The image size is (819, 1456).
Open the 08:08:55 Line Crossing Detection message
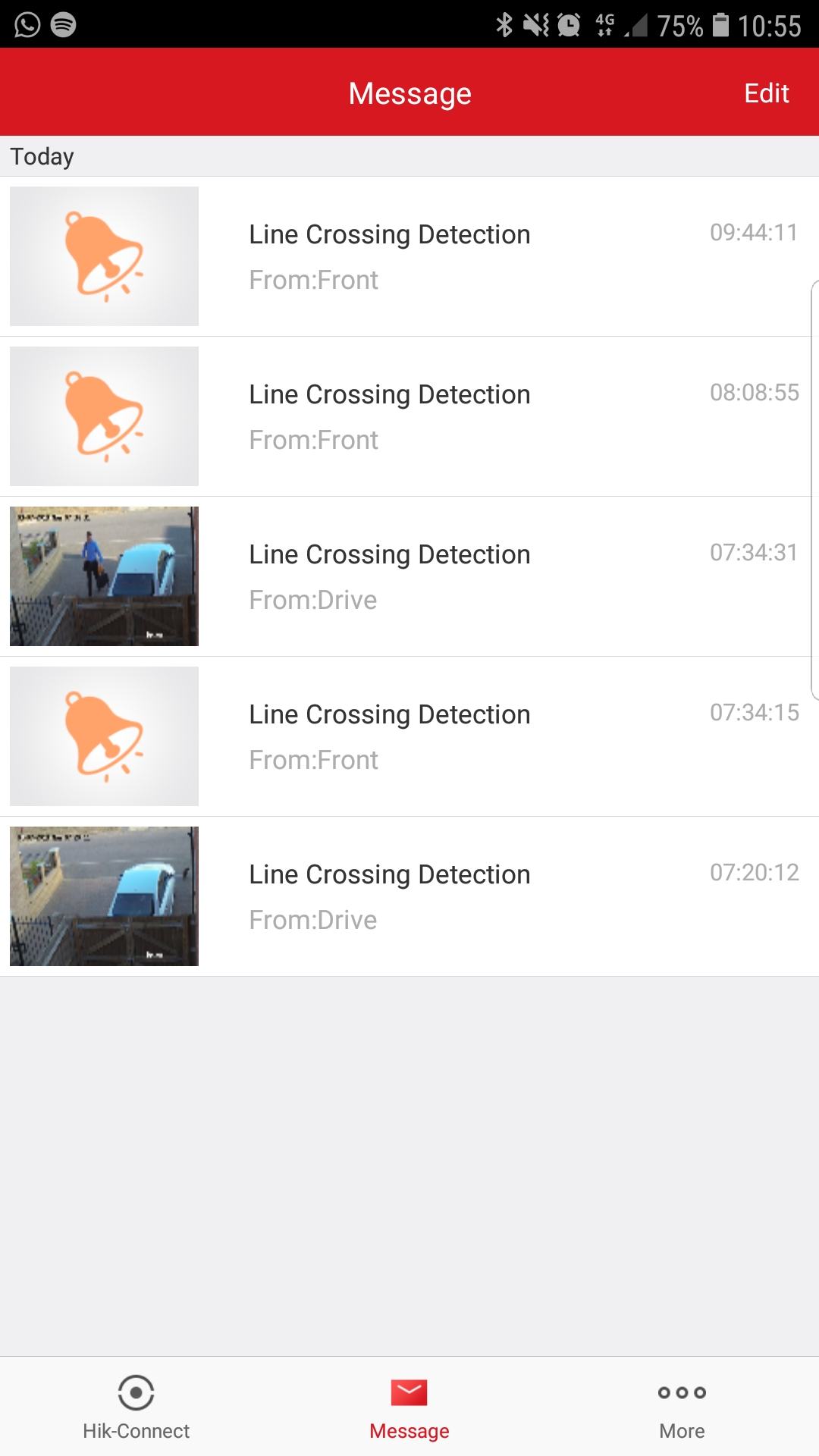390,395
